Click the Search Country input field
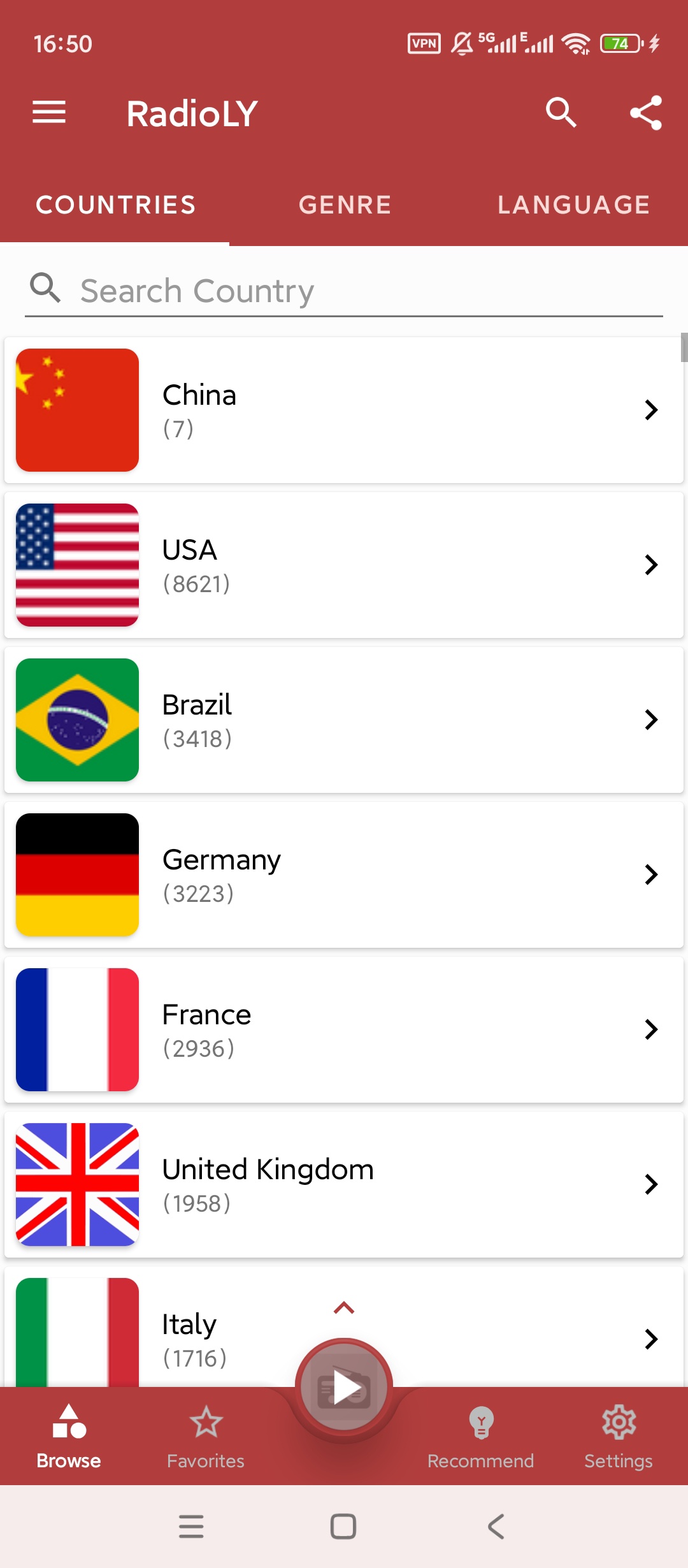This screenshot has height=1568, width=688. pos(357,291)
